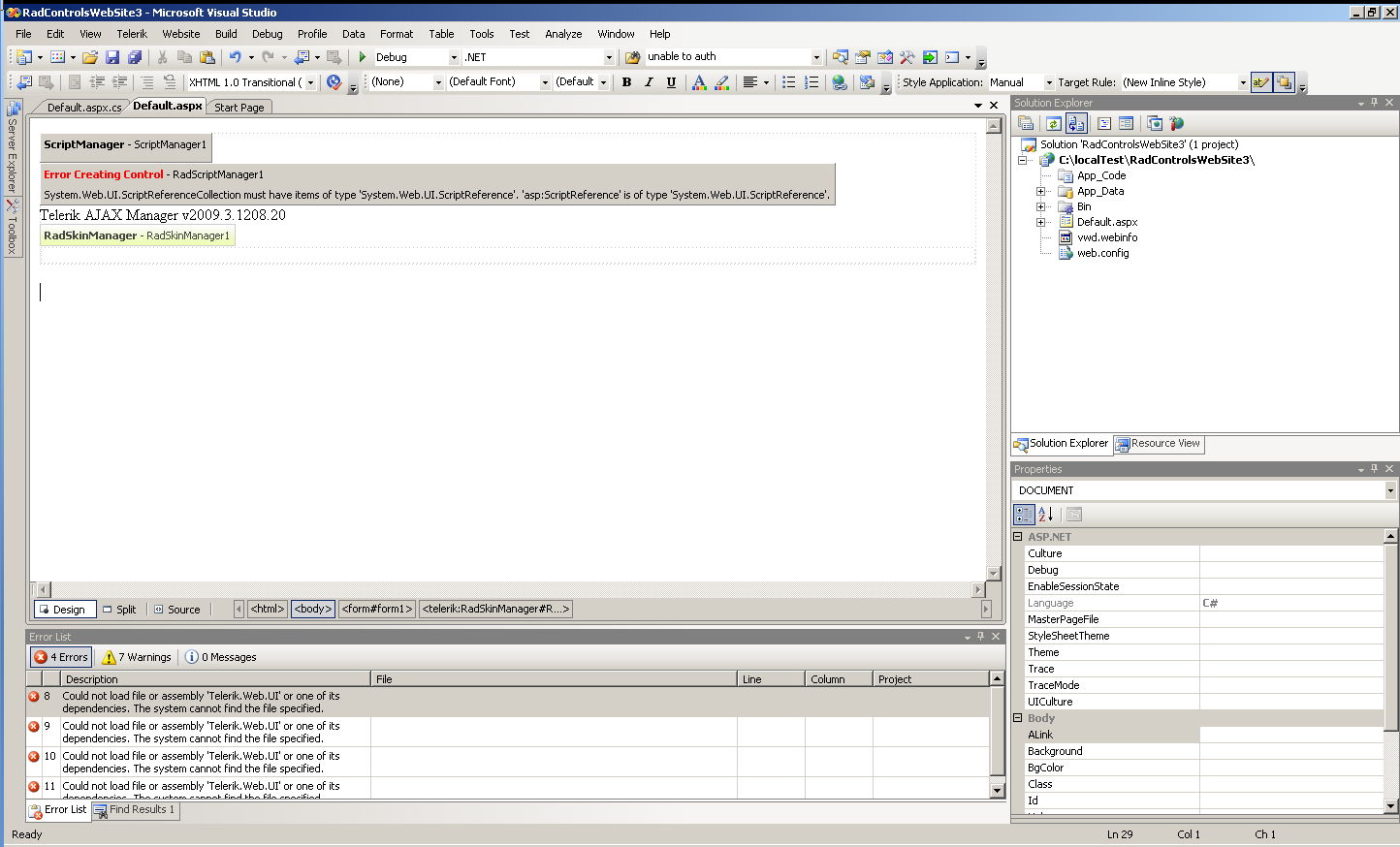This screenshot has width=1400, height=847.
Task: Undo the last action in the toolbar
Action: click(235, 57)
